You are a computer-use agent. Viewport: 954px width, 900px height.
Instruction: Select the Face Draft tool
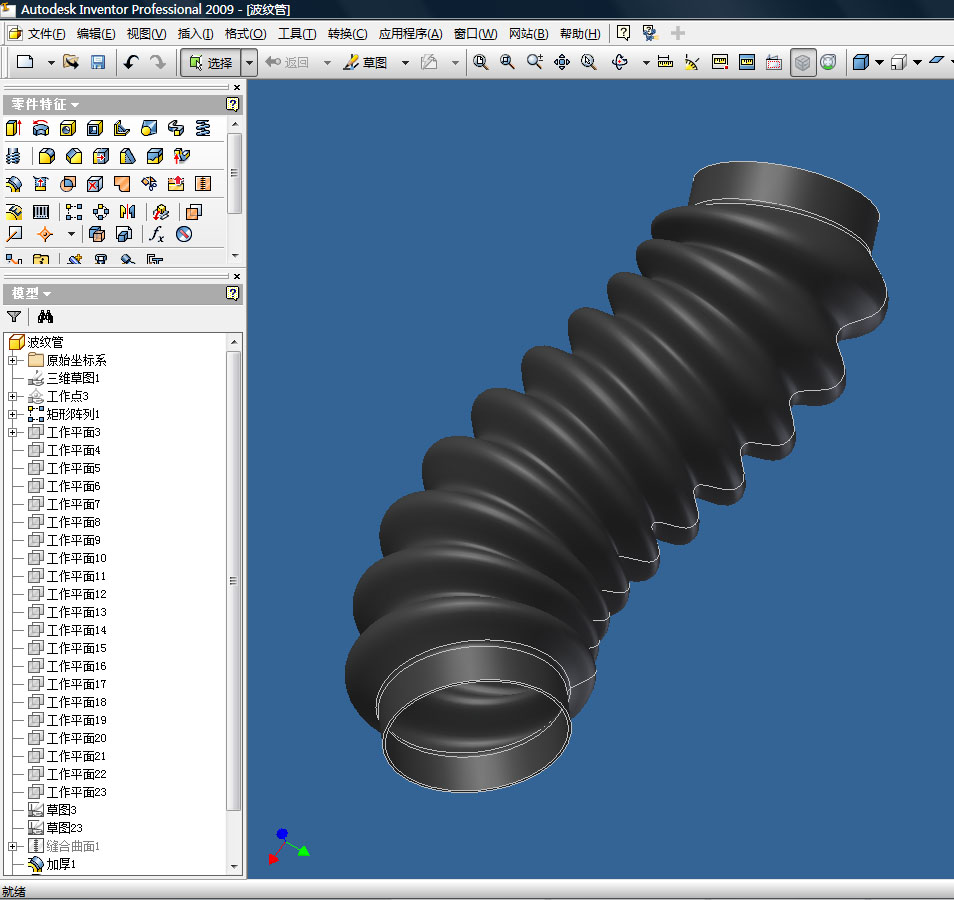click(x=128, y=156)
